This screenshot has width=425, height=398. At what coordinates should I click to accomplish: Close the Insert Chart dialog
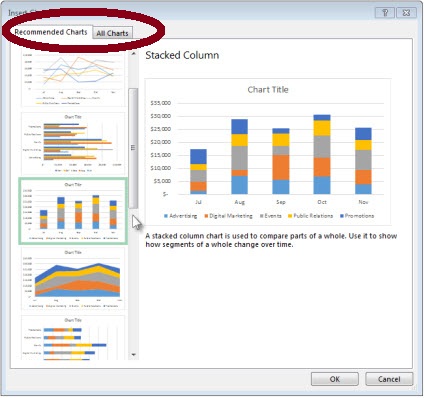[406, 13]
